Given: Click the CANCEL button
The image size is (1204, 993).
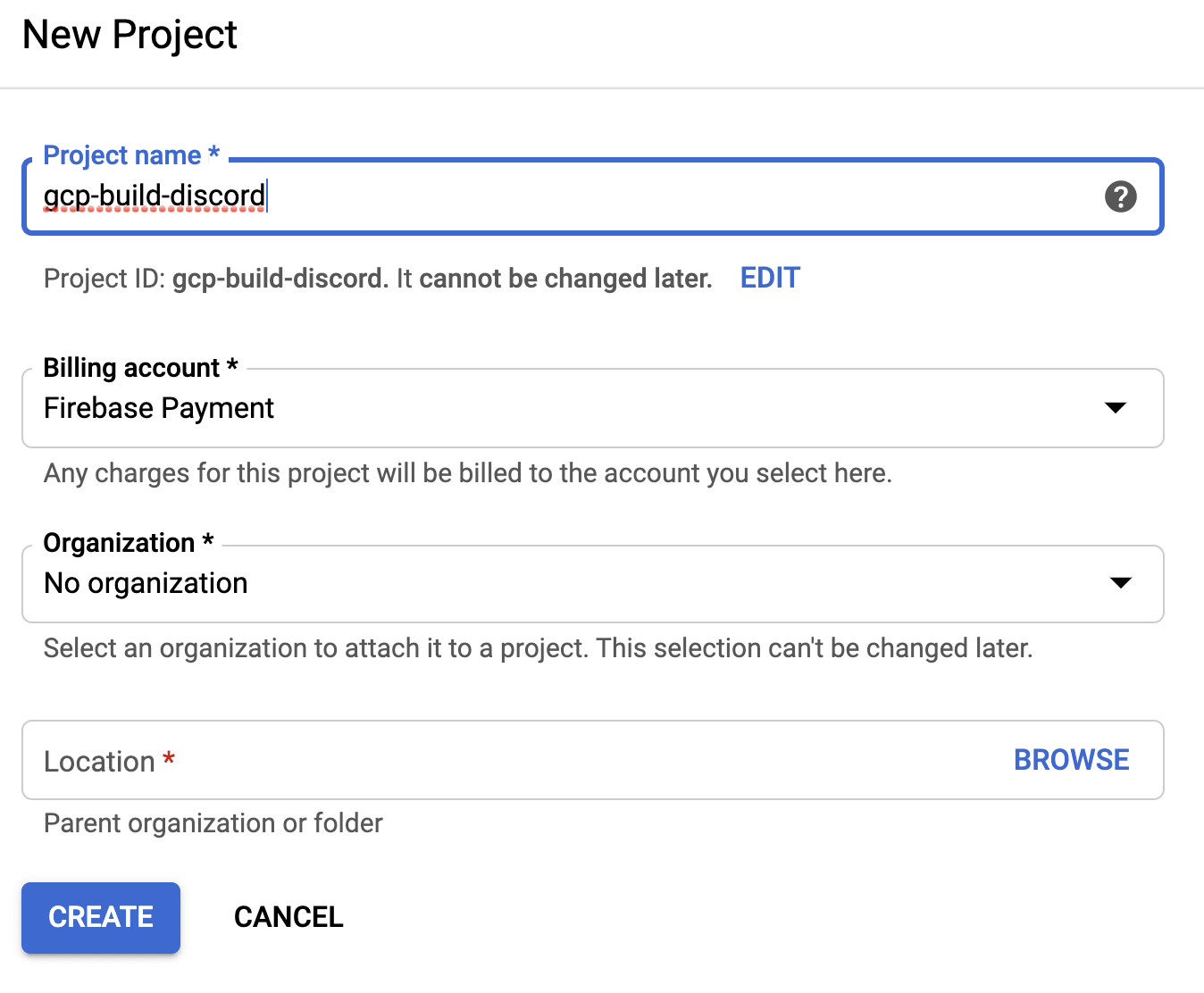Looking at the screenshot, I should pos(288,917).
